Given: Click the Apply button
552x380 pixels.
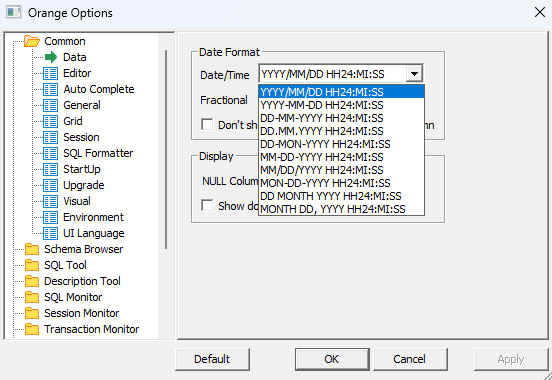Looking at the screenshot, I should click(x=511, y=359).
